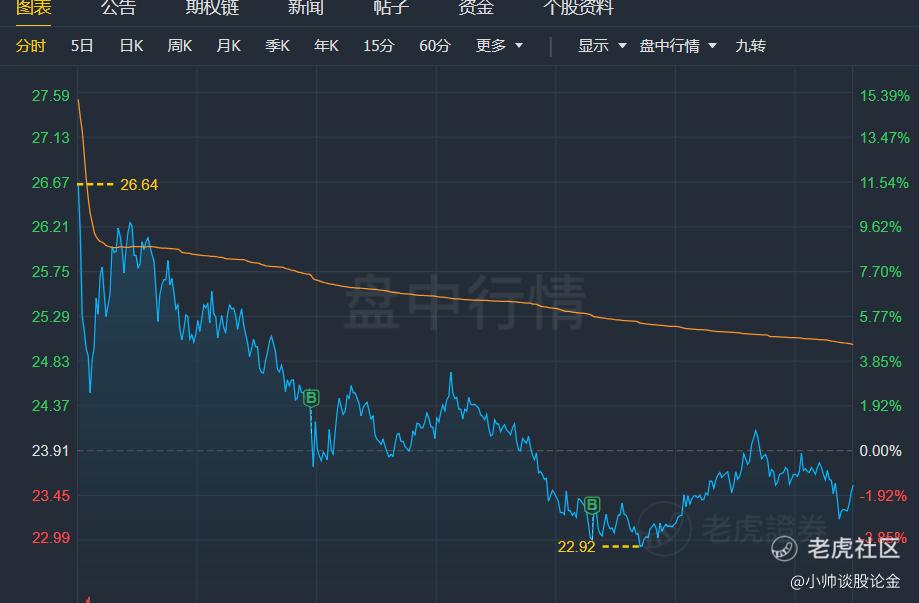Image resolution: width=919 pixels, height=603 pixels.
Task: Click the 27.59 top price axis label
Action: 50,96
